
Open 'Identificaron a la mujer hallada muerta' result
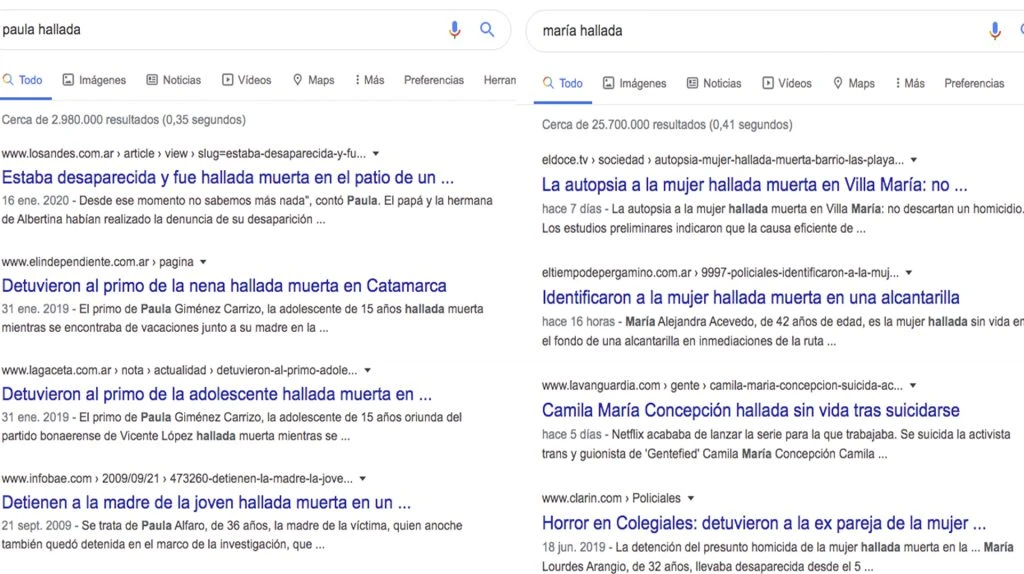(x=750, y=297)
